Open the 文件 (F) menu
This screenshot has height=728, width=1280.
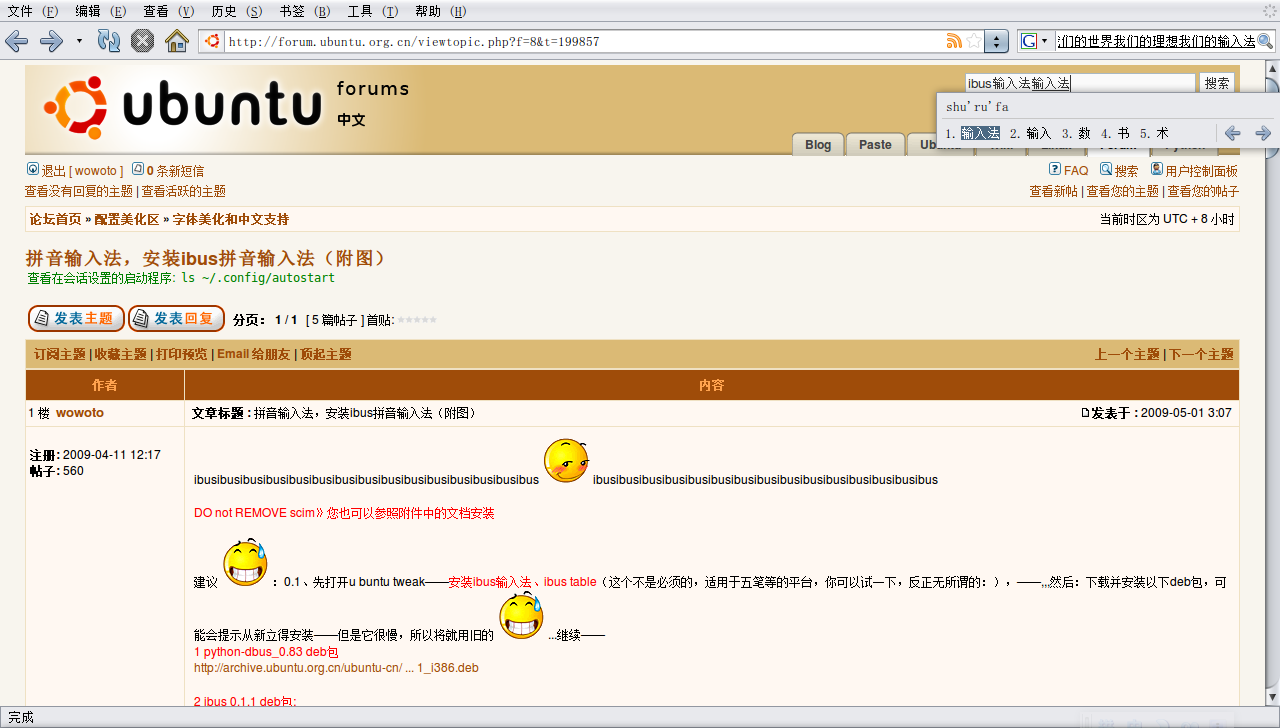33,11
